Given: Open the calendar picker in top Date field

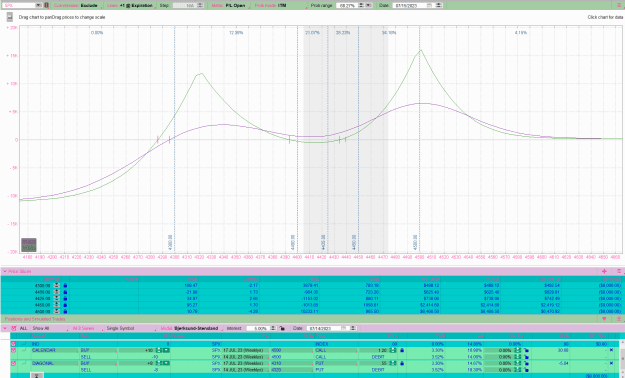Looking at the screenshot, I should [x=429, y=6].
